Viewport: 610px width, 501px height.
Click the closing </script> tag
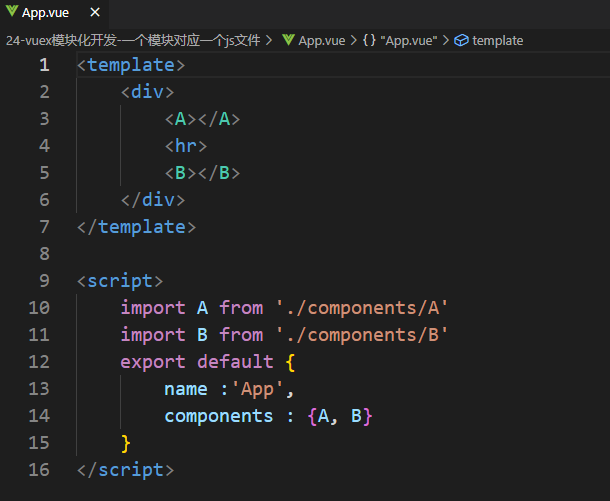pos(126,470)
